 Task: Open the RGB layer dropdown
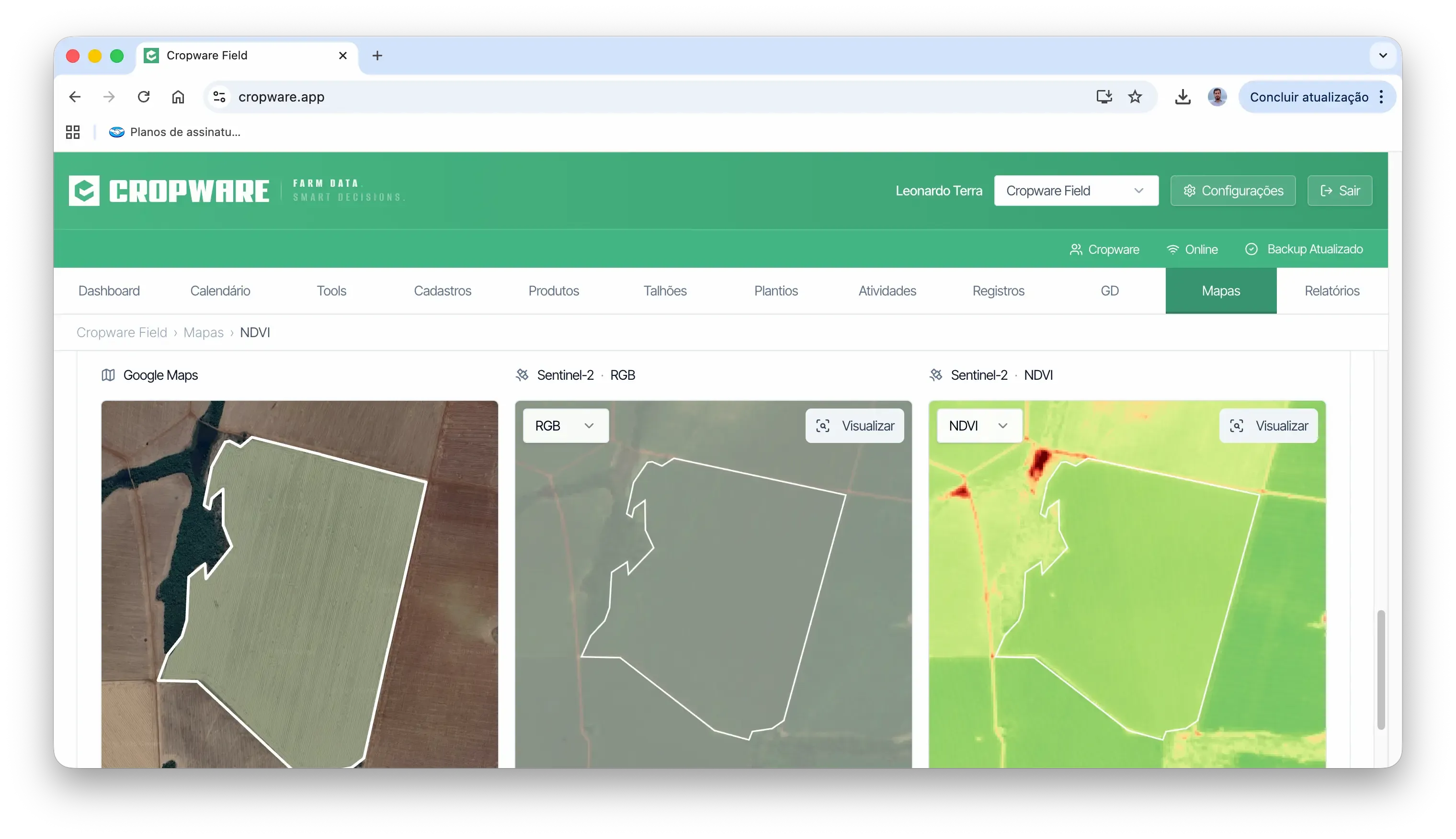click(565, 426)
